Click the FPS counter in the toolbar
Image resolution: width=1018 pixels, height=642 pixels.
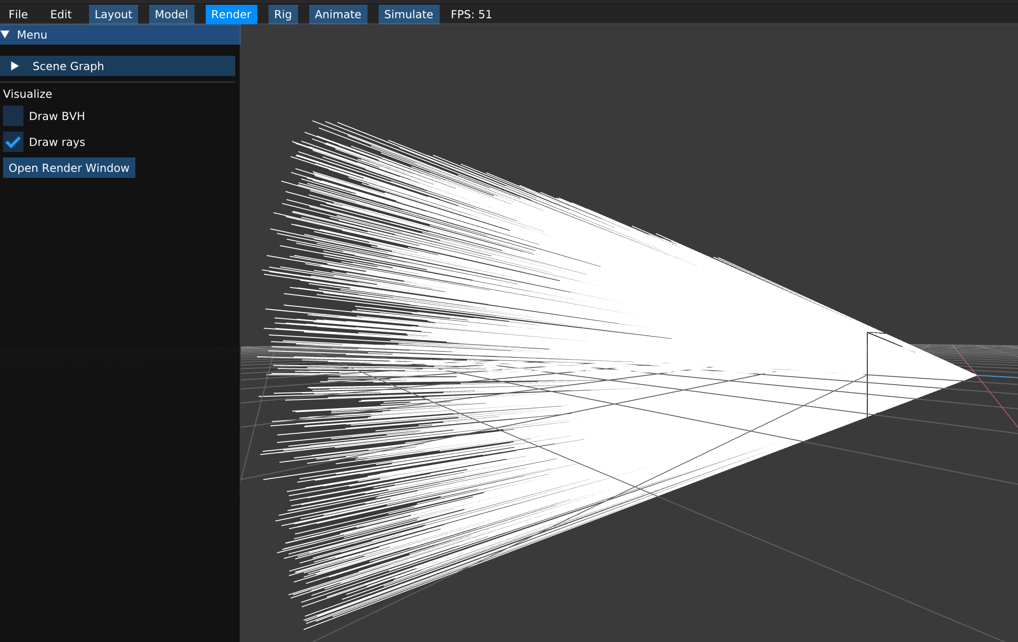tap(471, 14)
